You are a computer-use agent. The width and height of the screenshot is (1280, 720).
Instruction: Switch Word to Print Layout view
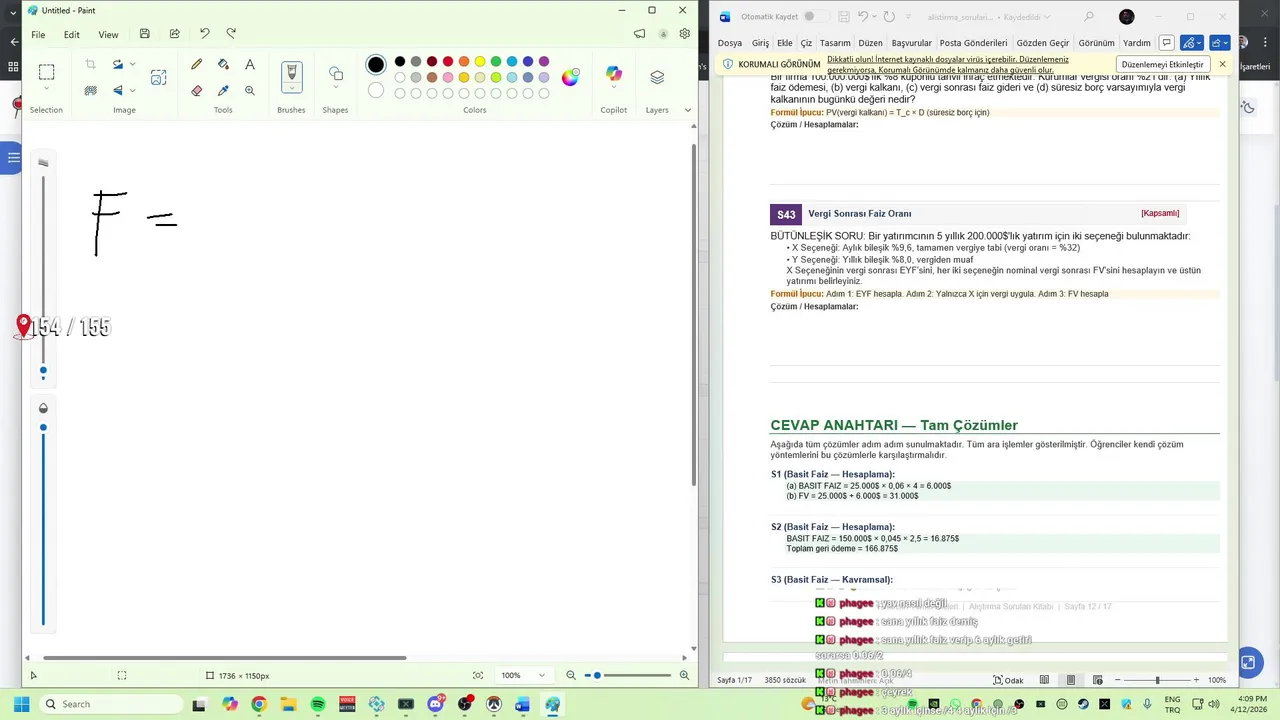(1071, 680)
